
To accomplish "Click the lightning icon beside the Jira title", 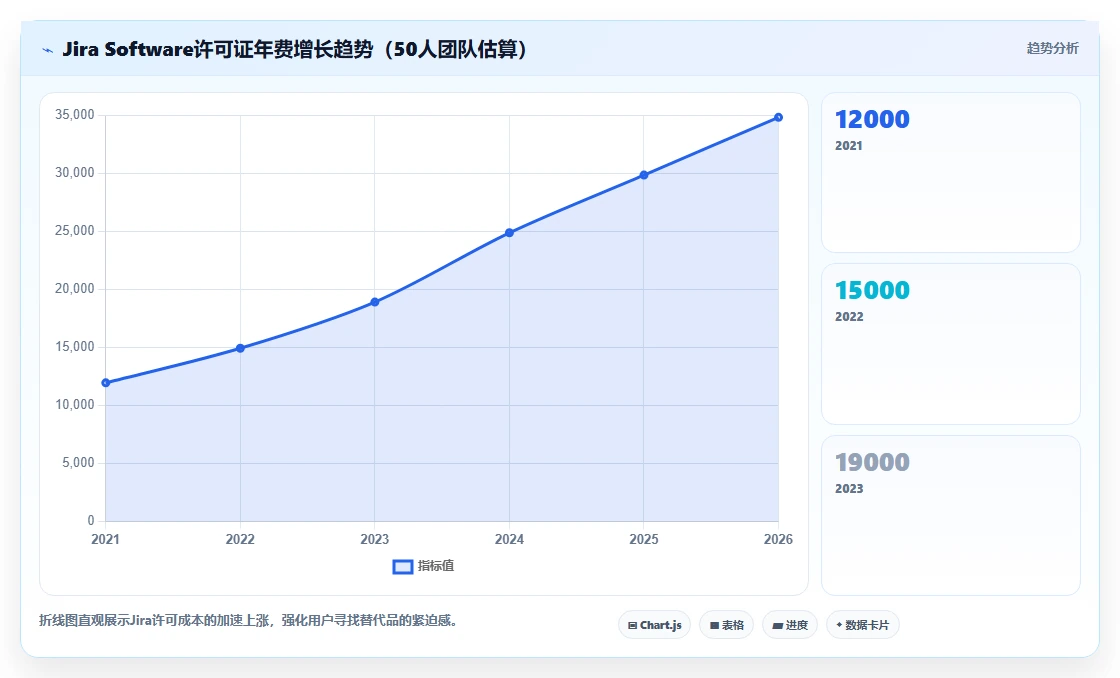I will 48,50.
